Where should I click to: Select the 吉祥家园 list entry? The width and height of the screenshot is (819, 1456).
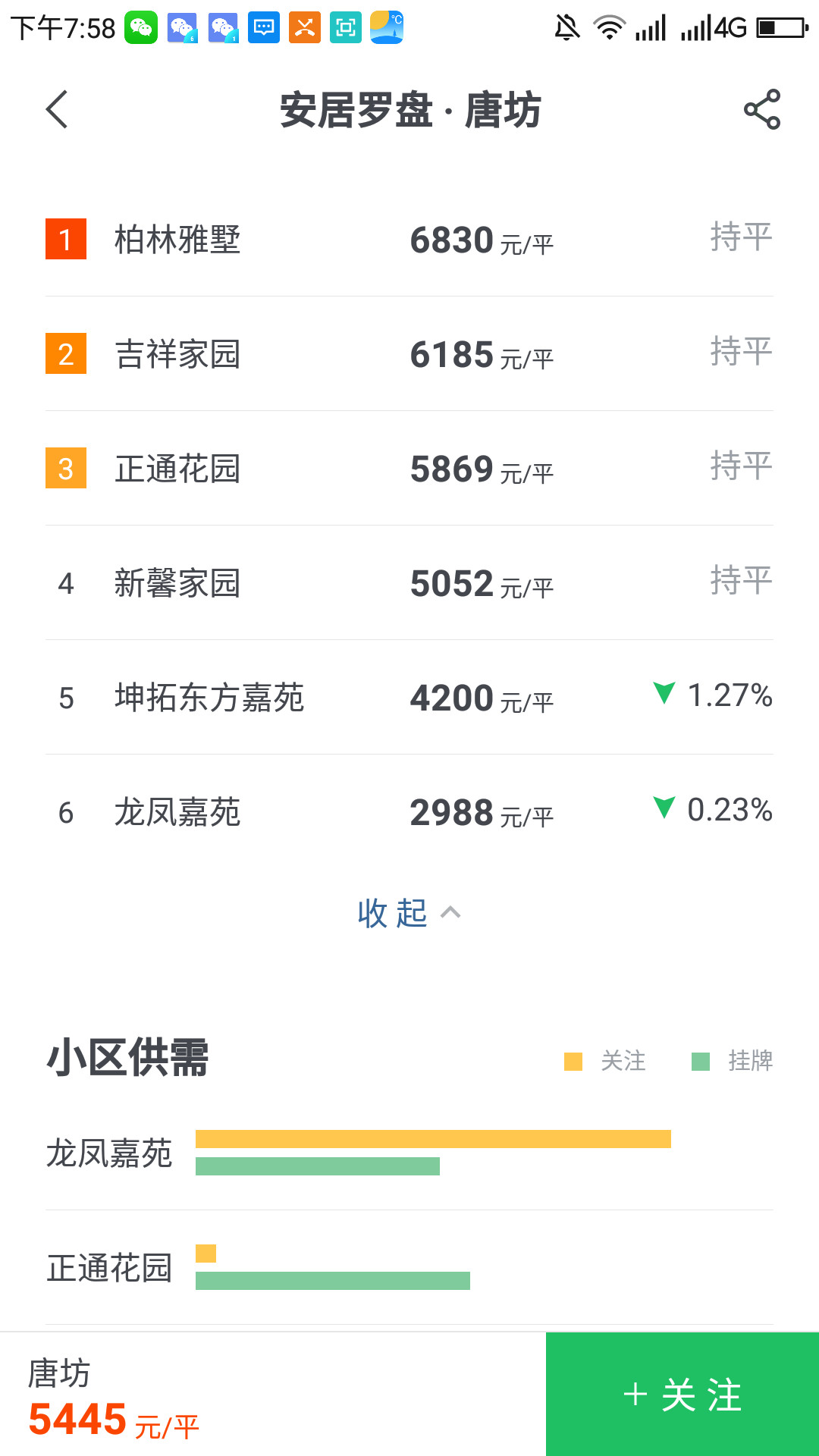click(x=409, y=354)
